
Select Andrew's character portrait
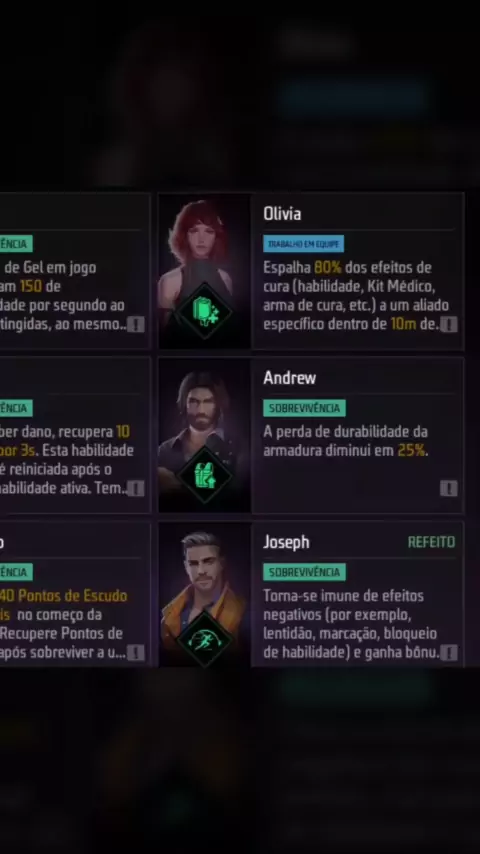204,435
